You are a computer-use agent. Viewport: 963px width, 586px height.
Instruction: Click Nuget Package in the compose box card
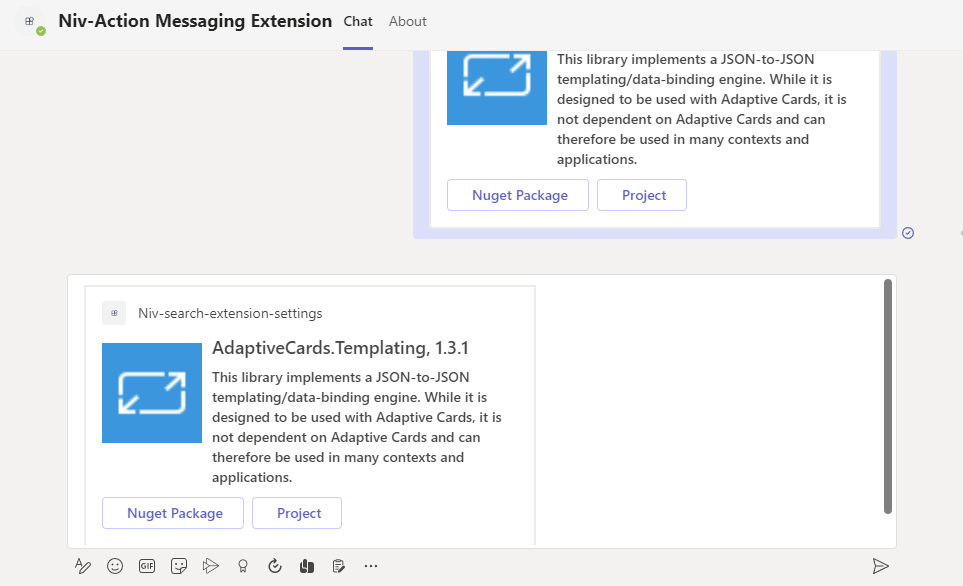pyautogui.click(x=173, y=513)
